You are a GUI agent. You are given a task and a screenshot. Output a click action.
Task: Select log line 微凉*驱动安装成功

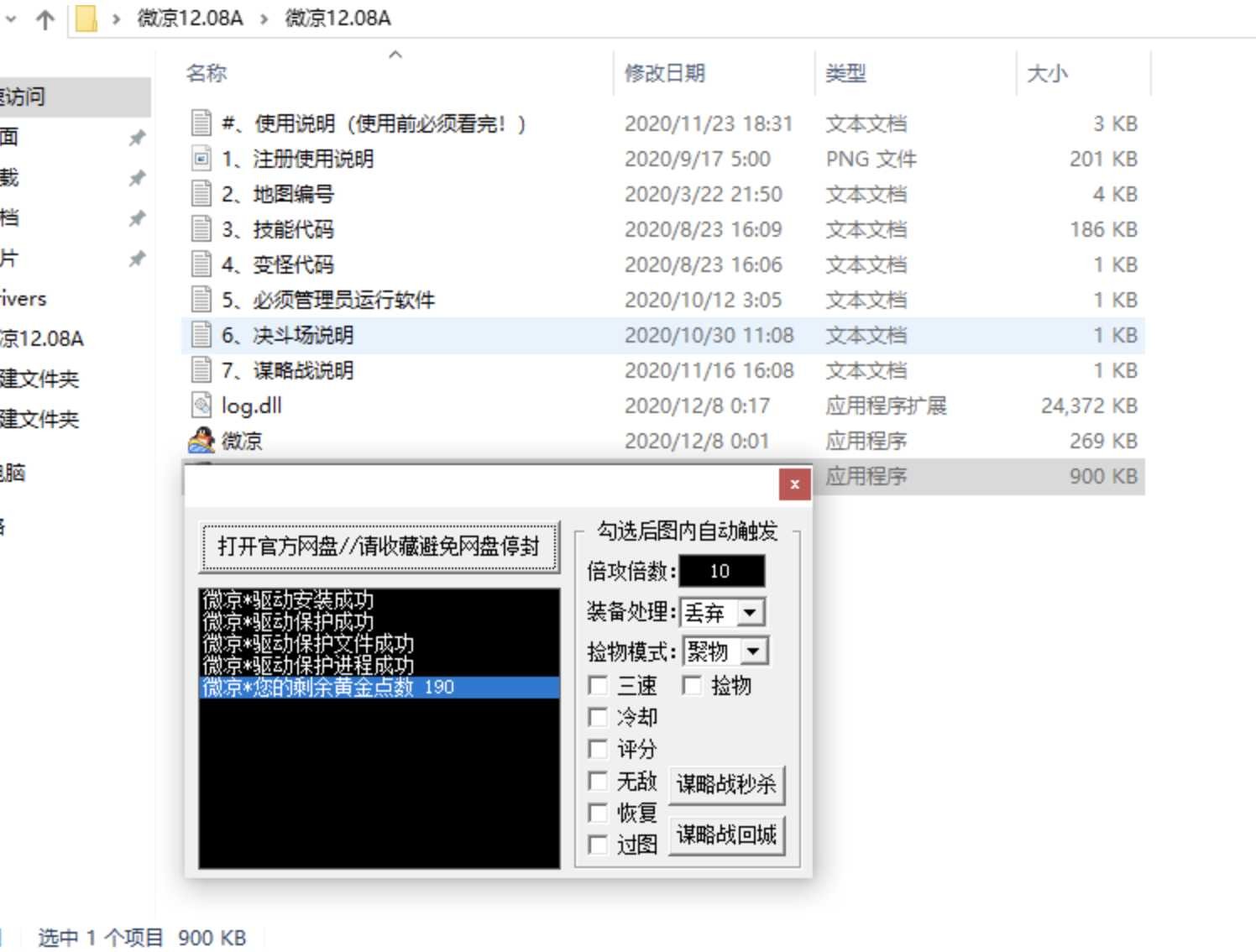pyautogui.click(x=288, y=600)
